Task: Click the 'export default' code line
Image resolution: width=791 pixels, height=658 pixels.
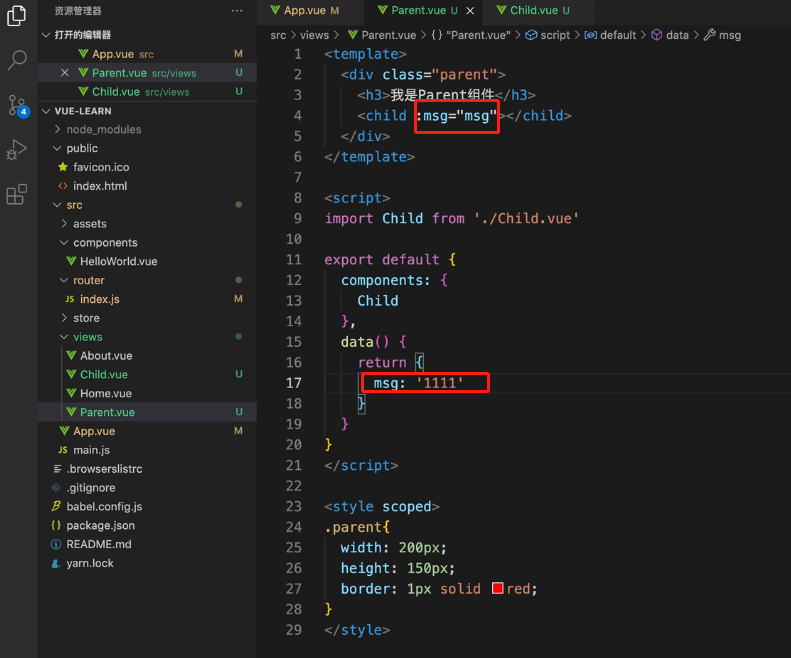Action: [x=390, y=259]
